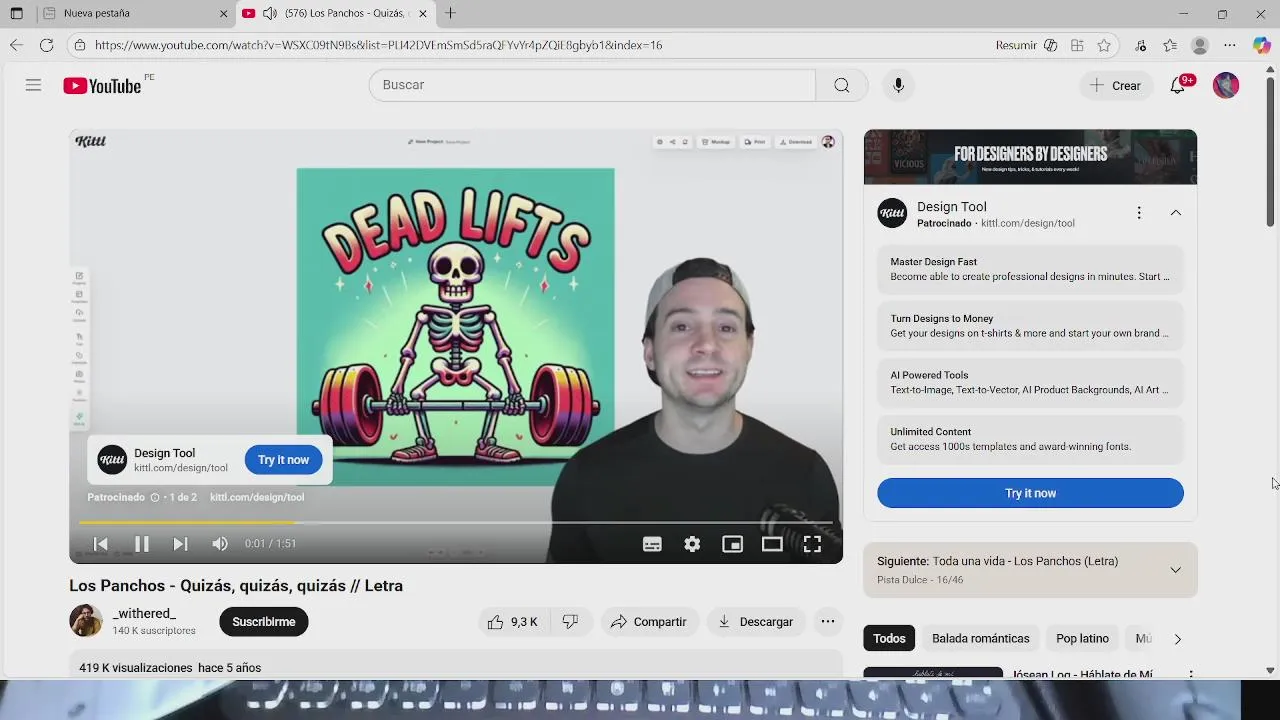
Task: Open the Unlimited Content ad item
Action: (1030, 440)
